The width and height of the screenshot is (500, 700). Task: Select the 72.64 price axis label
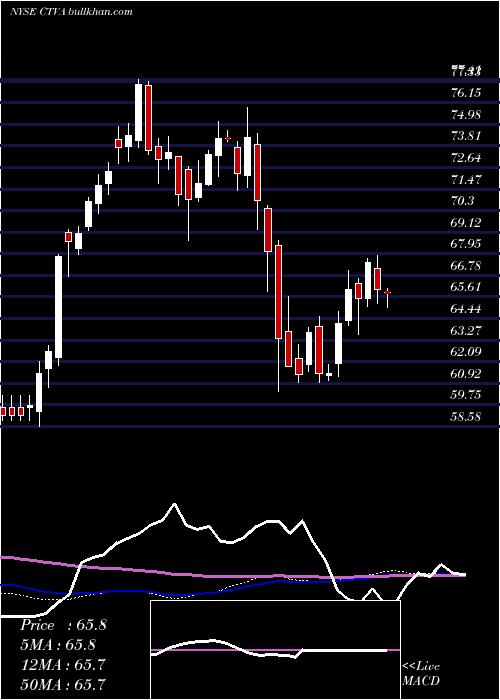click(466, 158)
